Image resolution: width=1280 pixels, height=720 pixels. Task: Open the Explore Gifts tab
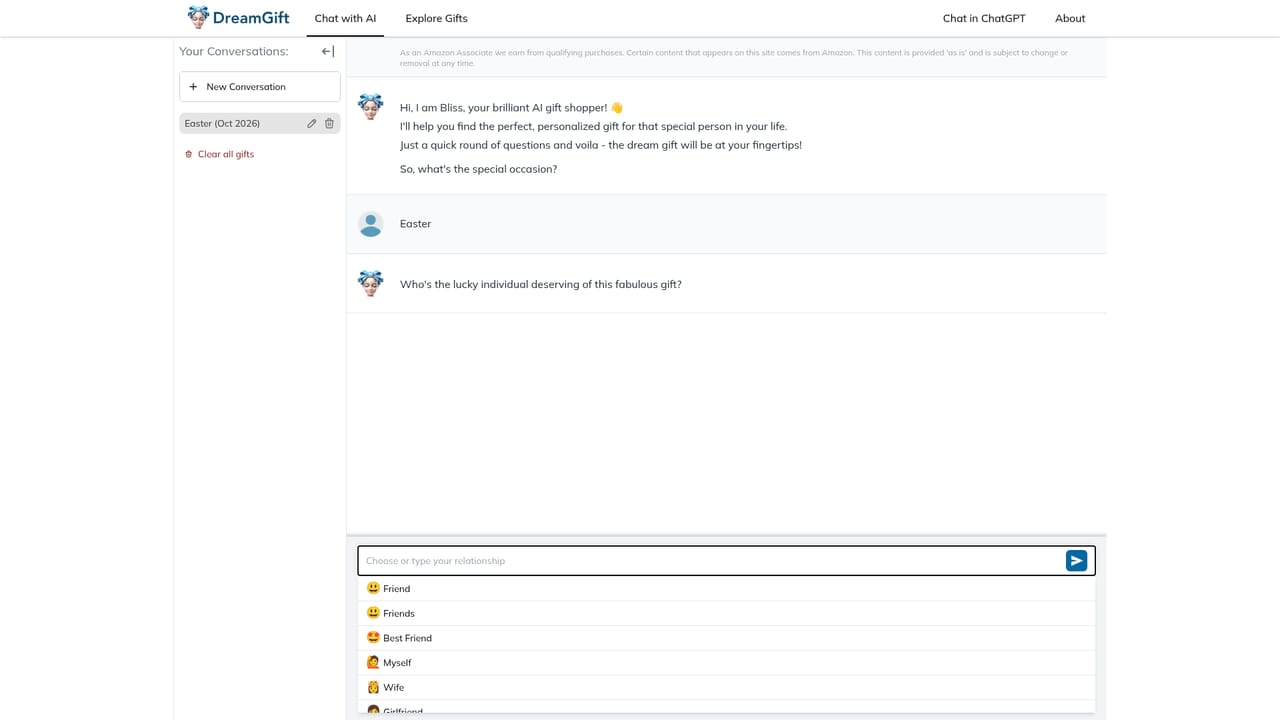click(x=436, y=18)
